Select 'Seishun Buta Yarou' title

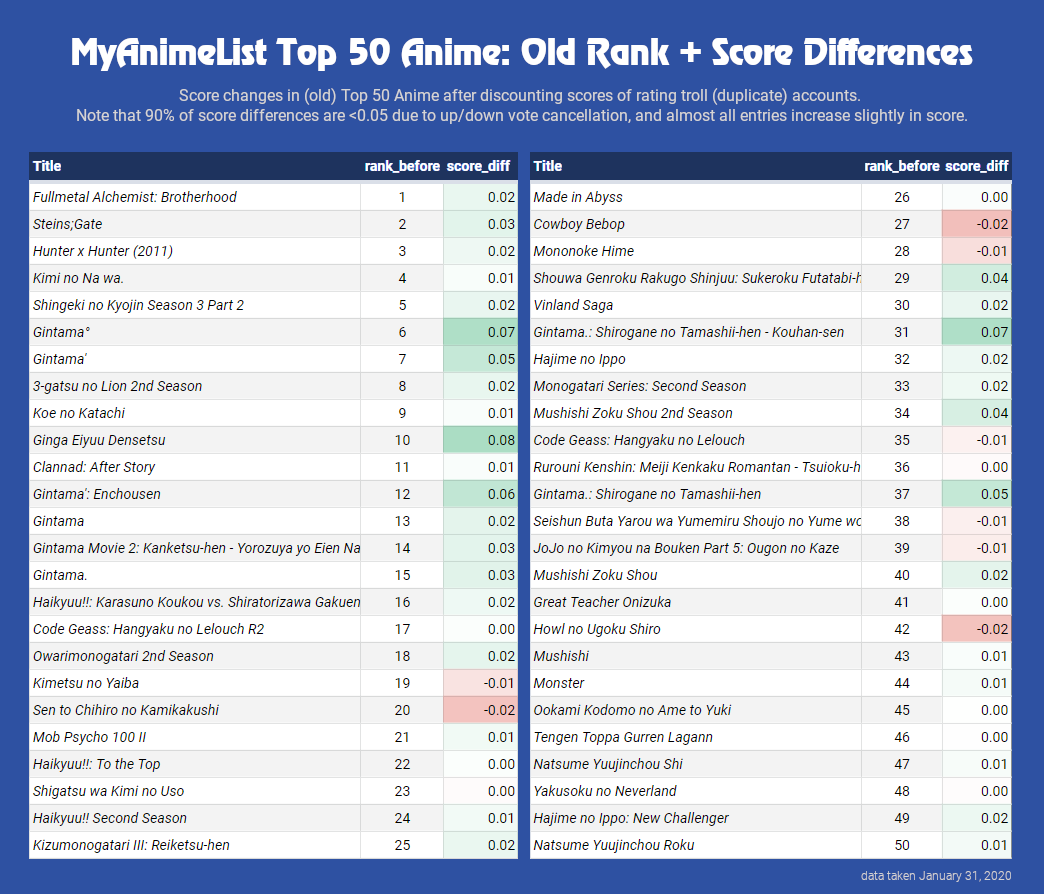(697, 521)
